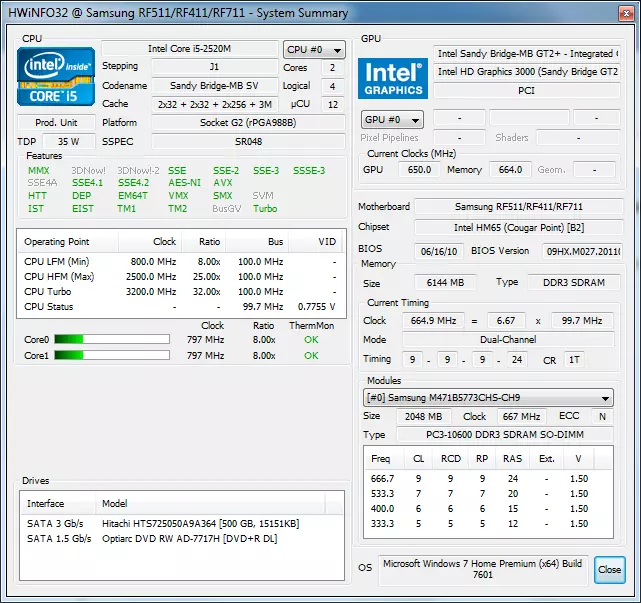Image resolution: width=641 pixels, height=603 pixels.
Task: Click the PC3-10600 DDR3 SDRAM SO-DIMM field
Action: (x=505, y=435)
